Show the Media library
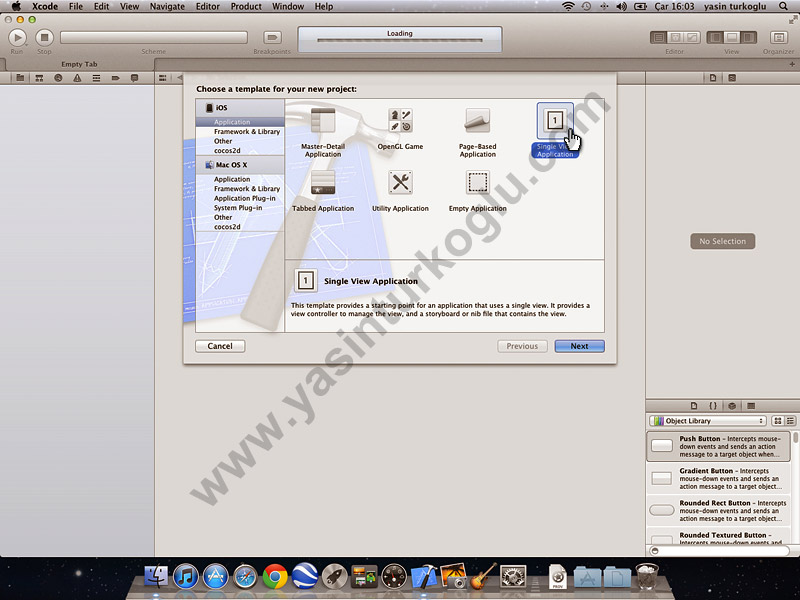 coord(751,406)
